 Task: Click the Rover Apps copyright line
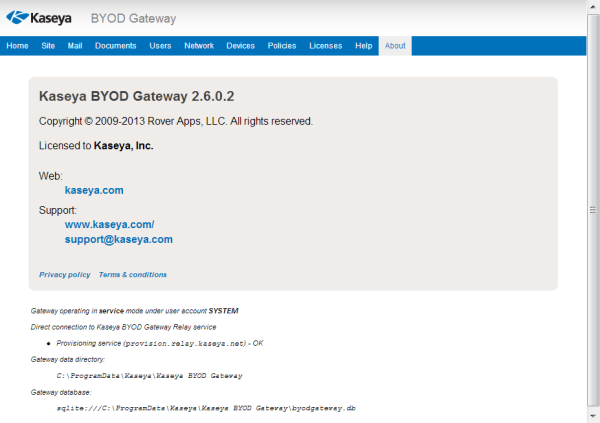[x=176, y=121]
